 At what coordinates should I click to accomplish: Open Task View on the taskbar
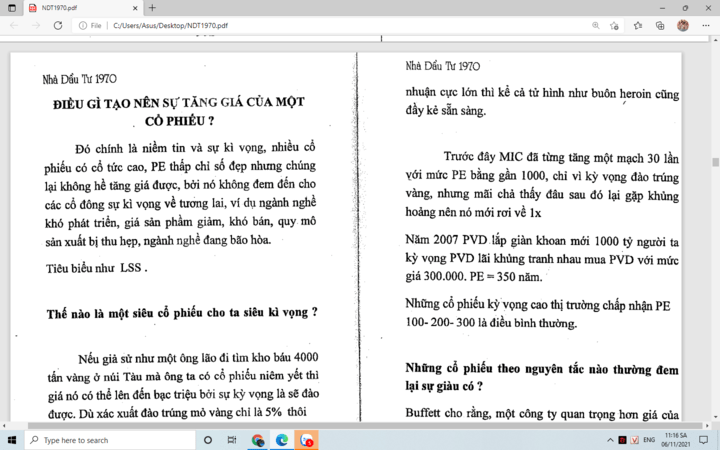[x=232, y=440]
